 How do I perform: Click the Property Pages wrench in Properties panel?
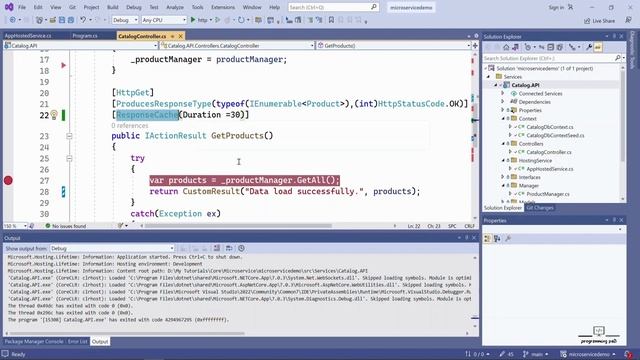pos(508,239)
